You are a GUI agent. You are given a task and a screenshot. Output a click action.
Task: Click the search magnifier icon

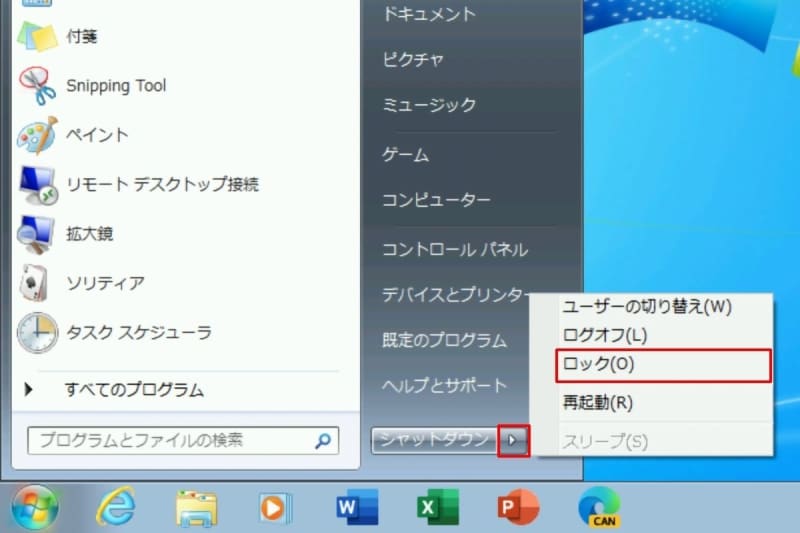tap(322, 440)
